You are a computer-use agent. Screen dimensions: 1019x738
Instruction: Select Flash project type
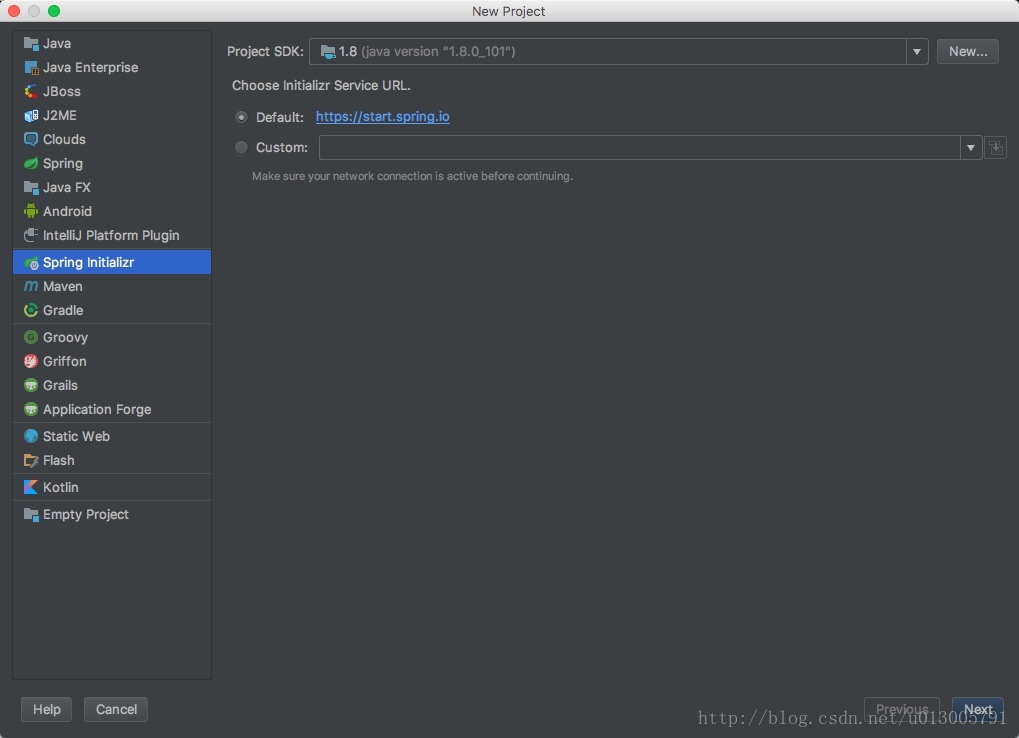(x=112, y=461)
